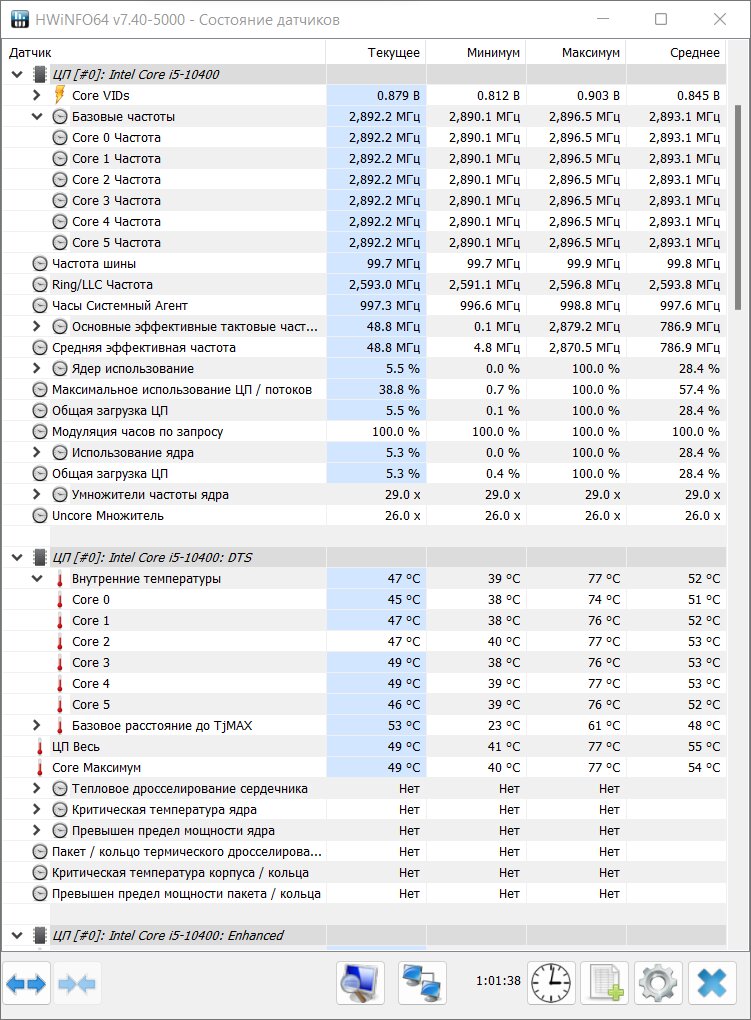
Task: Open sensor settings gear icon
Action: click(658, 984)
